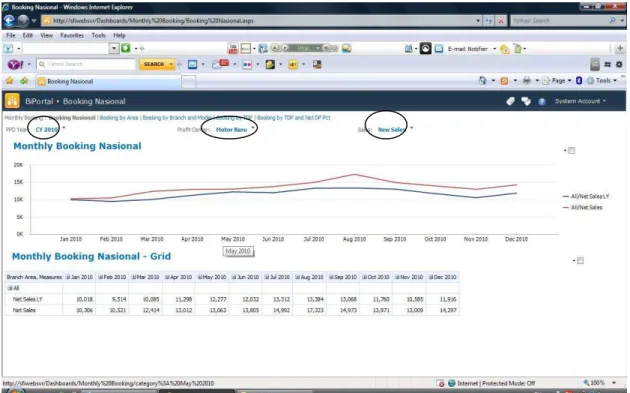630x393 pixels.
Task: Click the green arrow Go icon in the toolbar
Action: click(126, 48)
